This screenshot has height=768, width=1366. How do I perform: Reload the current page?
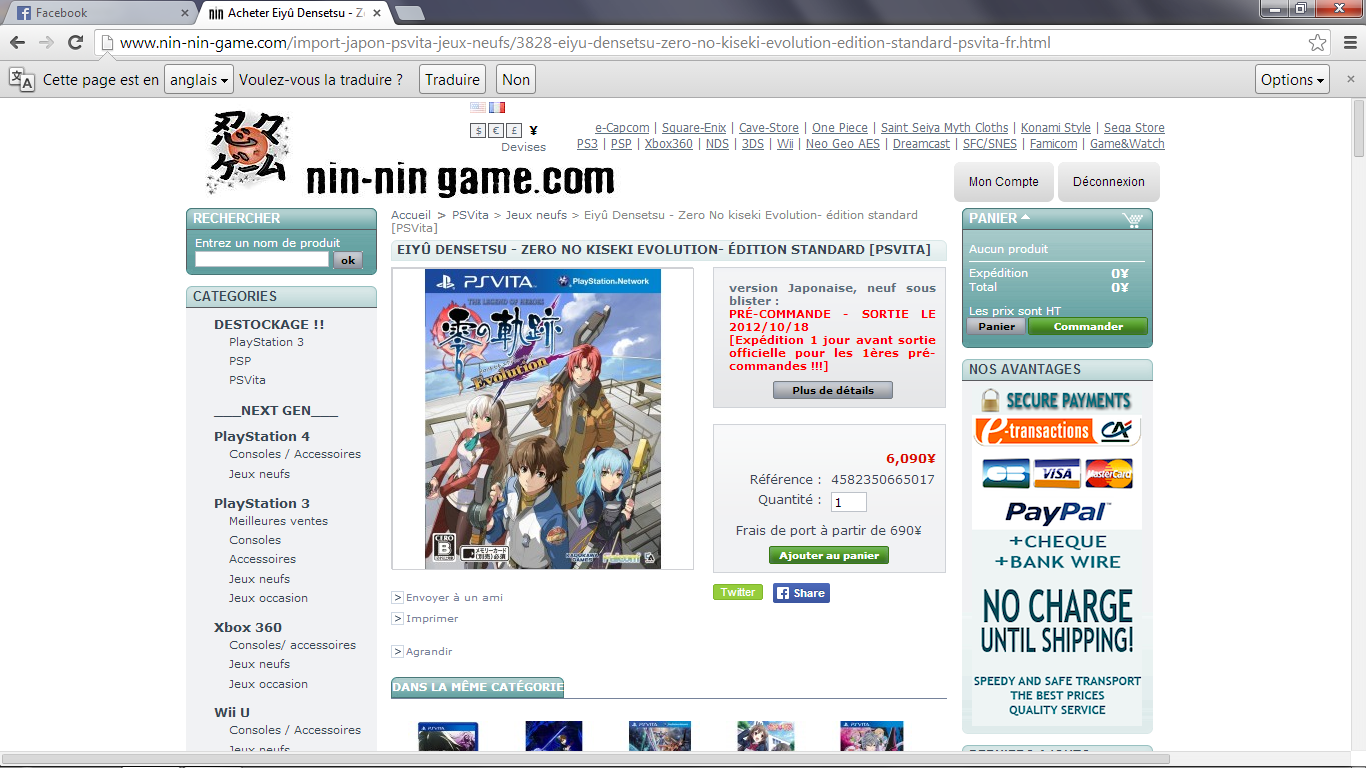pyautogui.click(x=75, y=43)
